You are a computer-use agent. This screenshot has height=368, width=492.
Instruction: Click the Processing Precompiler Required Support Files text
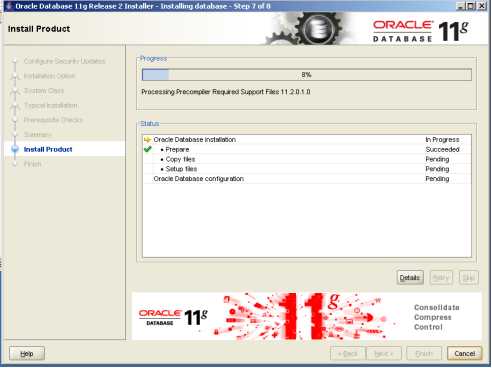click(226, 92)
